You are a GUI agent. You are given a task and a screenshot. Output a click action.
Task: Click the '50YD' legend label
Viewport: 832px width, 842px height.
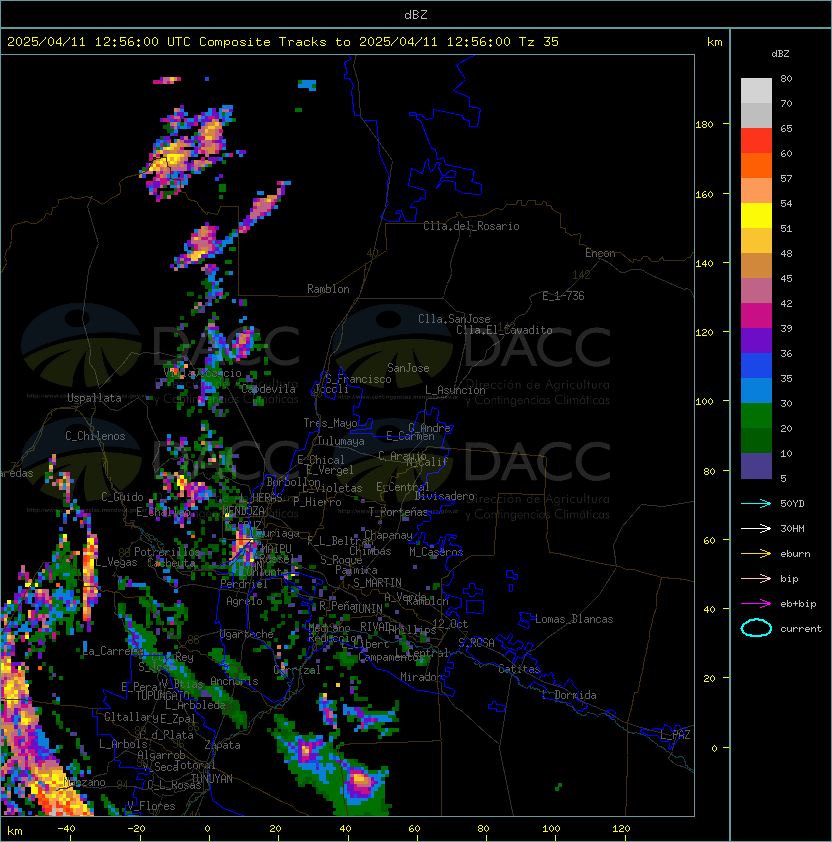[x=792, y=504]
